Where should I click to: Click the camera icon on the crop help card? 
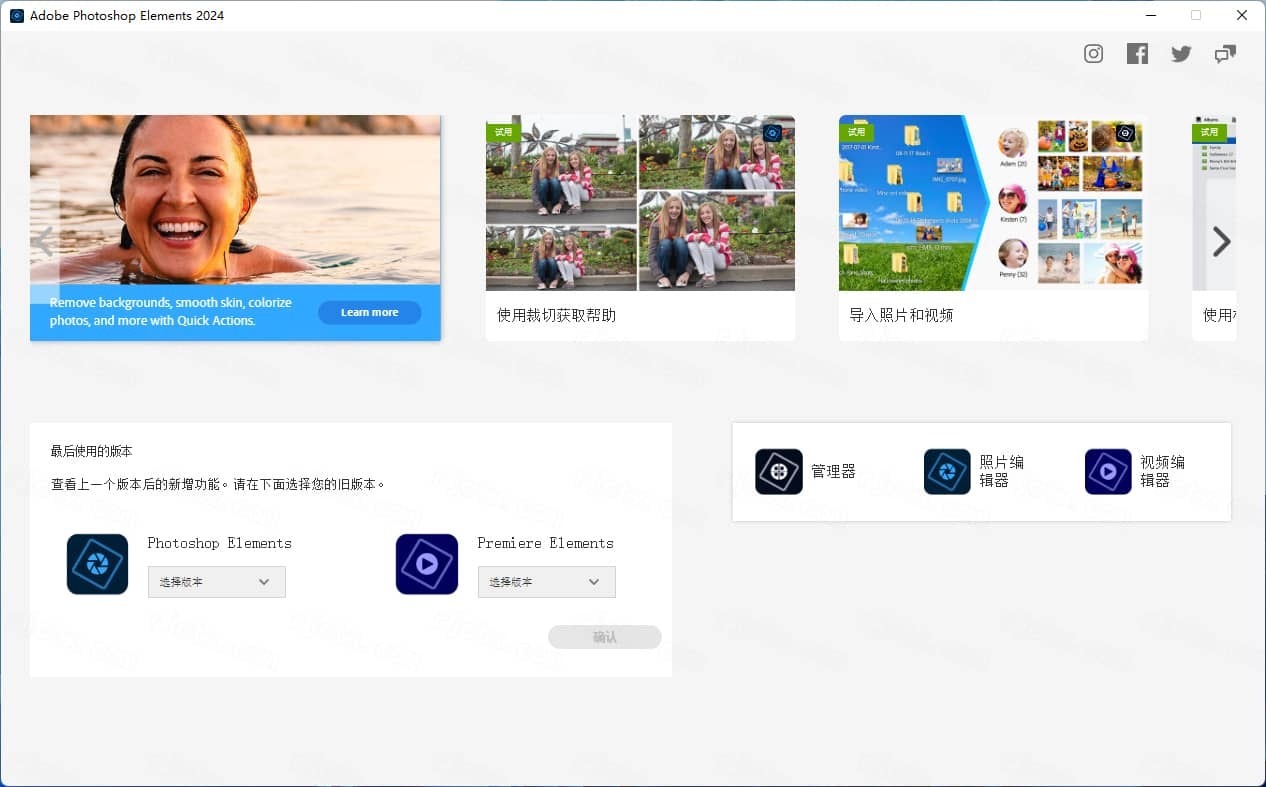click(772, 133)
